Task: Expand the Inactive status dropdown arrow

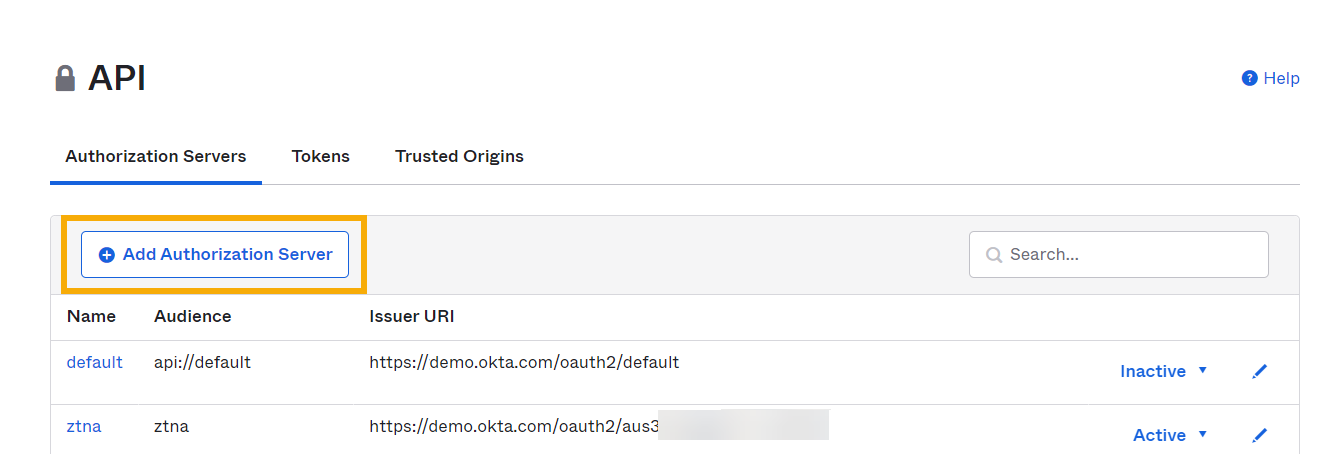Action: coord(1203,370)
